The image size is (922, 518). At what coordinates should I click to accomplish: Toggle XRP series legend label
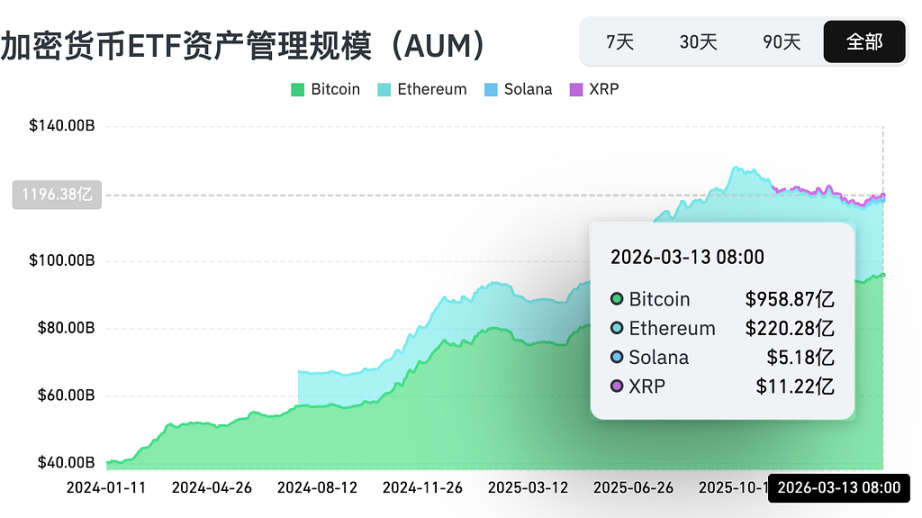[x=604, y=89]
